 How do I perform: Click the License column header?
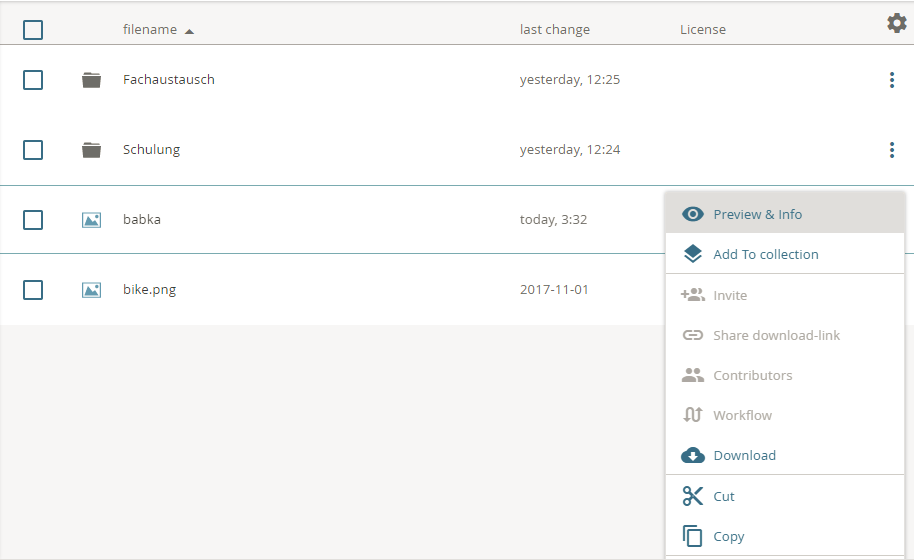[x=702, y=30]
